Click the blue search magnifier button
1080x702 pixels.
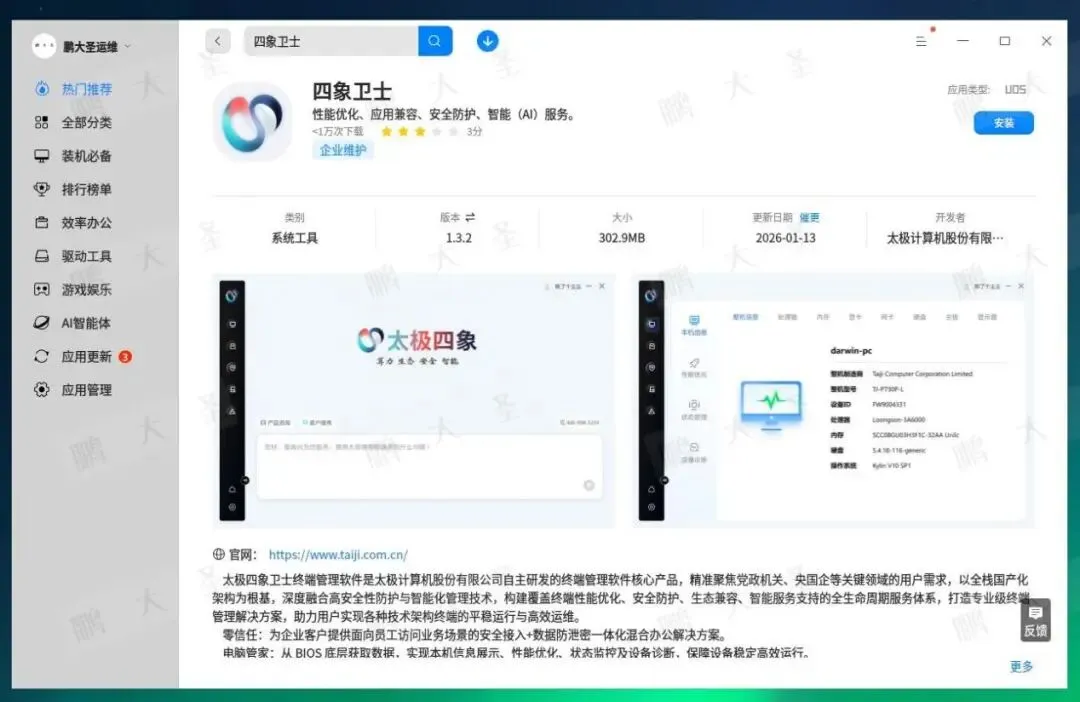click(x=435, y=41)
